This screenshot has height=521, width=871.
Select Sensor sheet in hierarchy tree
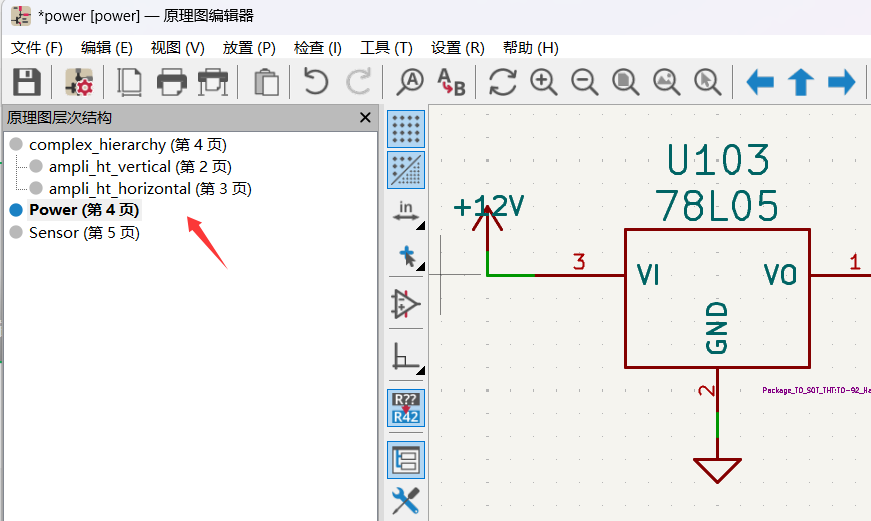pyautogui.click(x=84, y=233)
